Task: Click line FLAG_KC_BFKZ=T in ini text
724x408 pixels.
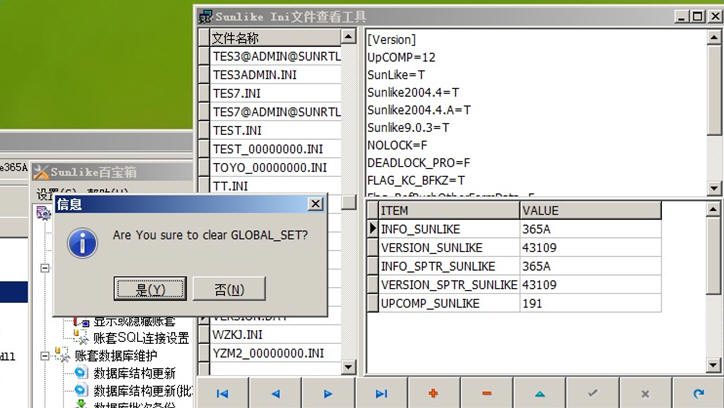Action: pos(416,180)
